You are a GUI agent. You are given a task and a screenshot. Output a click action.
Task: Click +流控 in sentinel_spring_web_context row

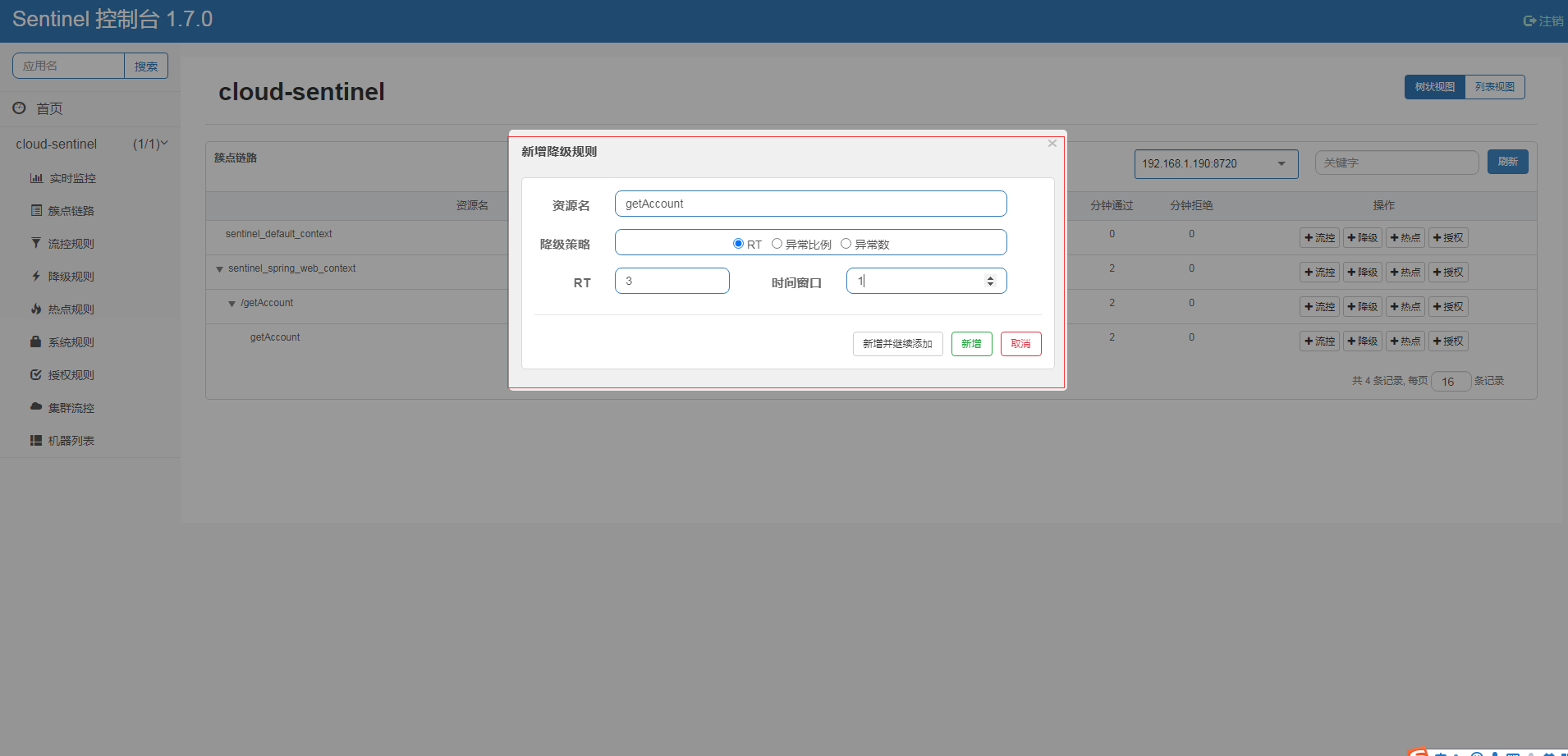pyautogui.click(x=1319, y=273)
